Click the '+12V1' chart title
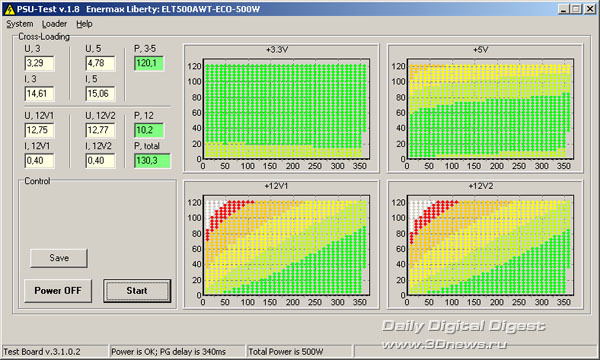The height and width of the screenshot is (360, 600). coord(276,186)
